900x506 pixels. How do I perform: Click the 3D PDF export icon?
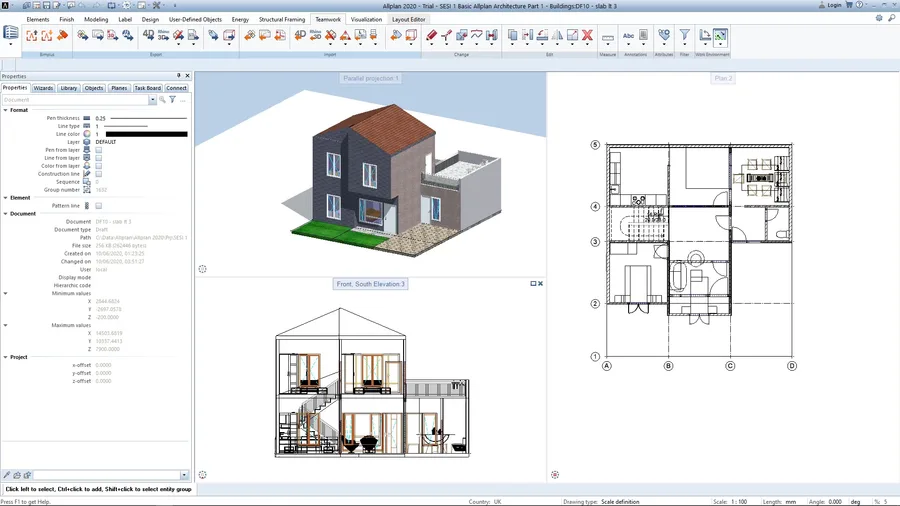tap(112, 36)
